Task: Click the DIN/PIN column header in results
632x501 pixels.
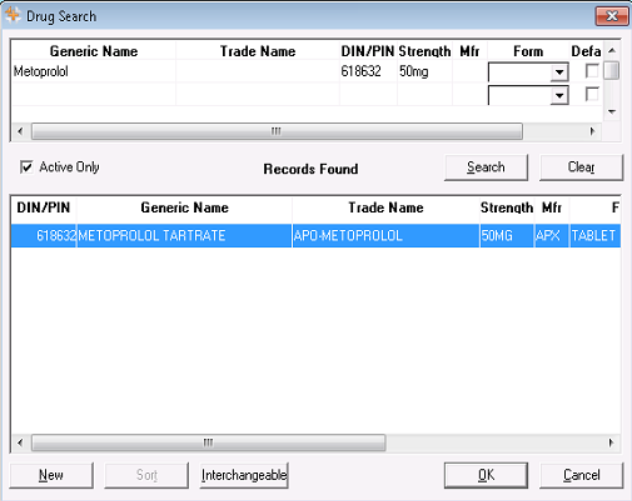Action: 44,208
